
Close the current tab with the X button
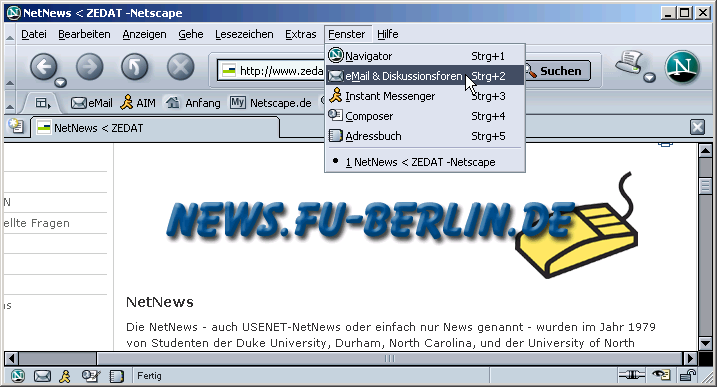pos(697,127)
